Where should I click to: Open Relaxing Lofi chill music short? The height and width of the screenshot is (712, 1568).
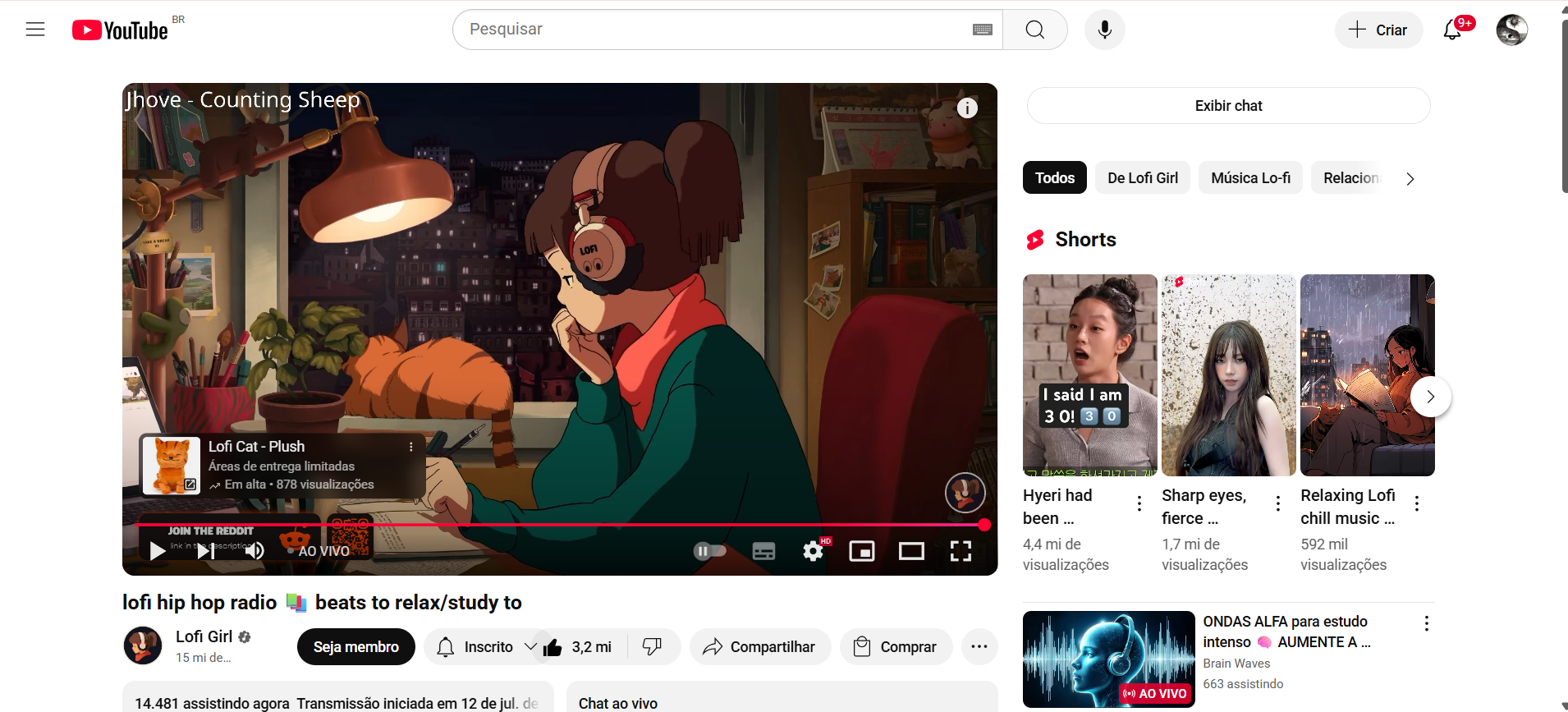[x=1367, y=375]
